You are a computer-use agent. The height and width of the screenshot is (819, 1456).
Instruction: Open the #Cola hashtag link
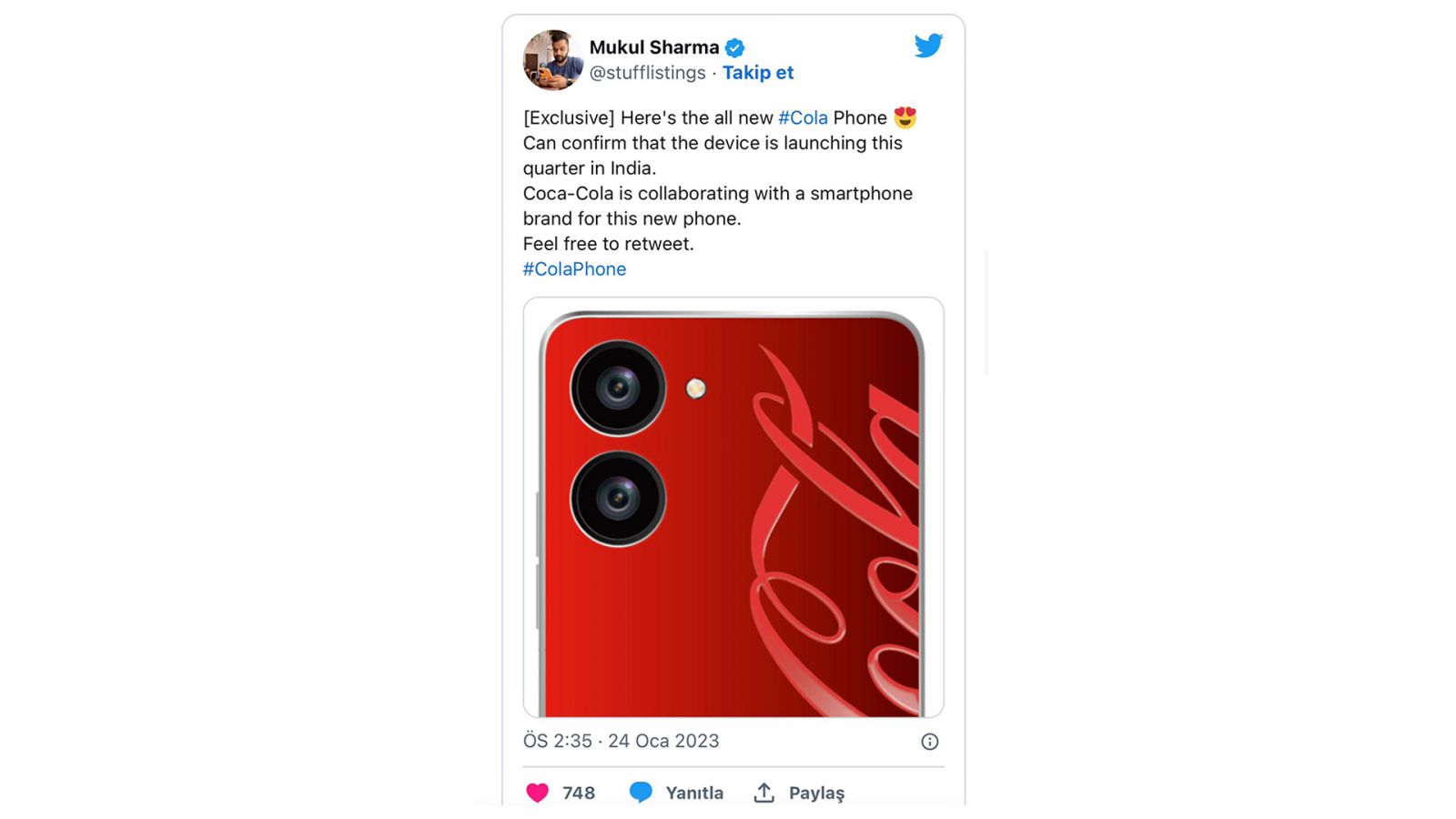[803, 117]
